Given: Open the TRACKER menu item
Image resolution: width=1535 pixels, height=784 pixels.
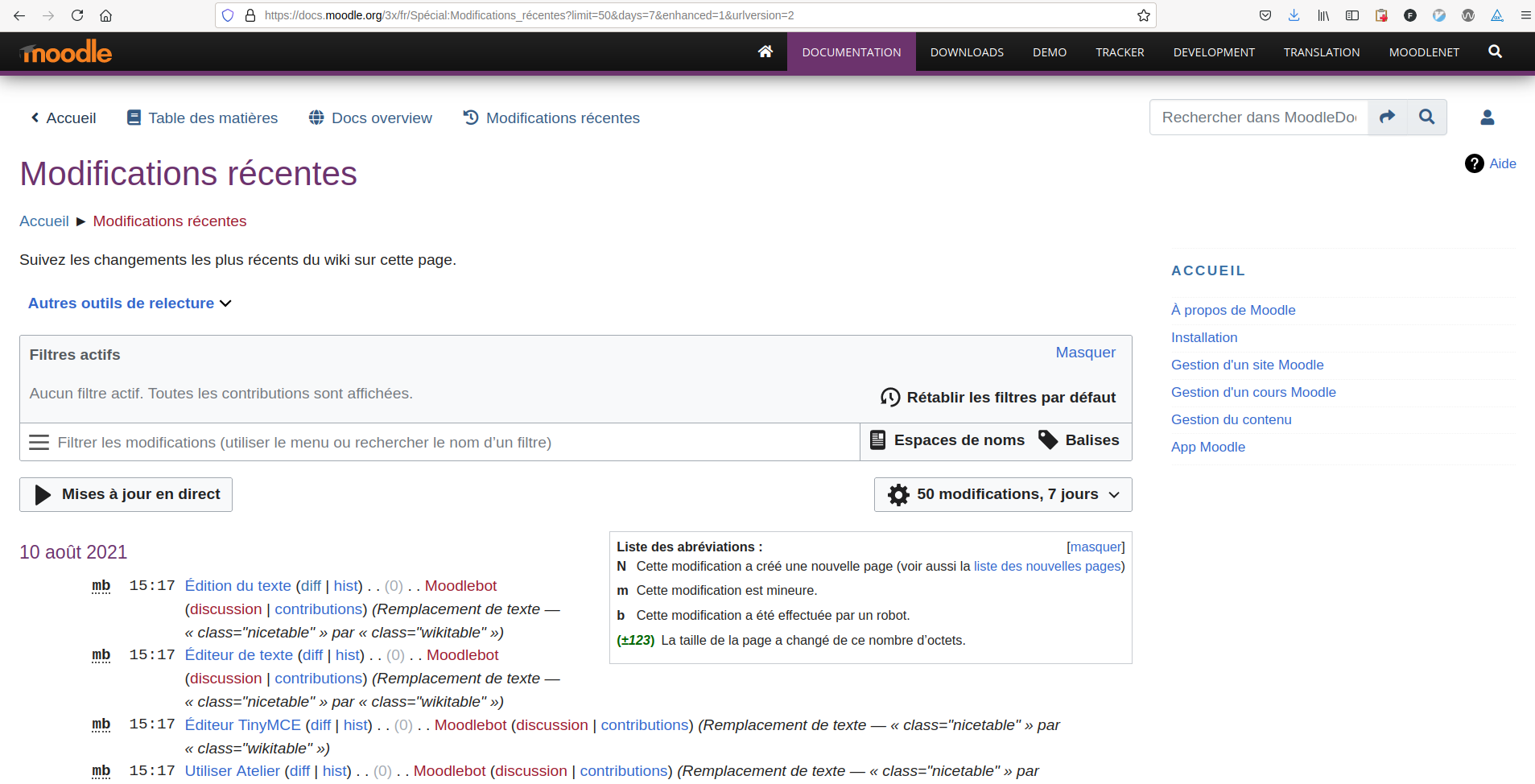Looking at the screenshot, I should click(x=1120, y=52).
